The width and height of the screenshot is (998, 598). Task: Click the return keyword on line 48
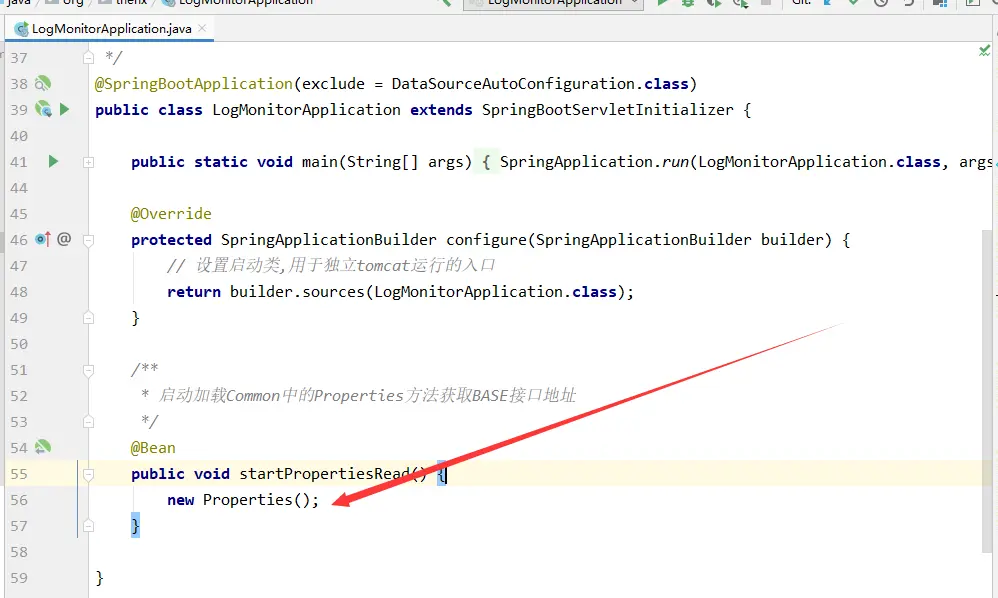(x=193, y=291)
